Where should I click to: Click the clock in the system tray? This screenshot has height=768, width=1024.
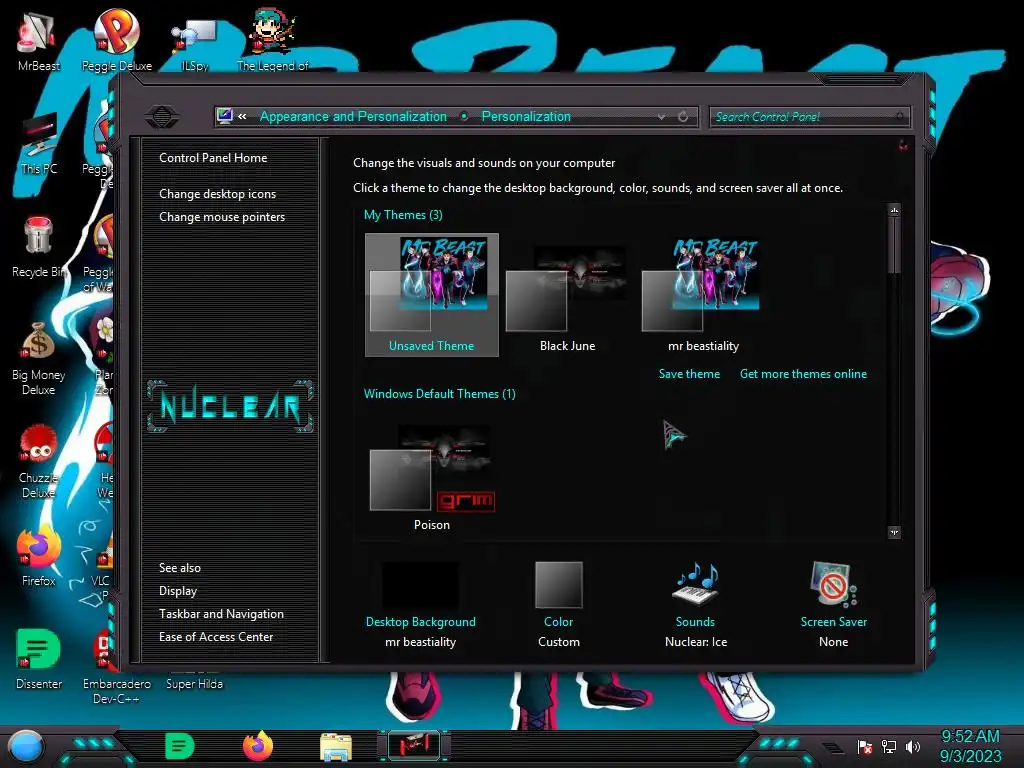click(x=970, y=746)
